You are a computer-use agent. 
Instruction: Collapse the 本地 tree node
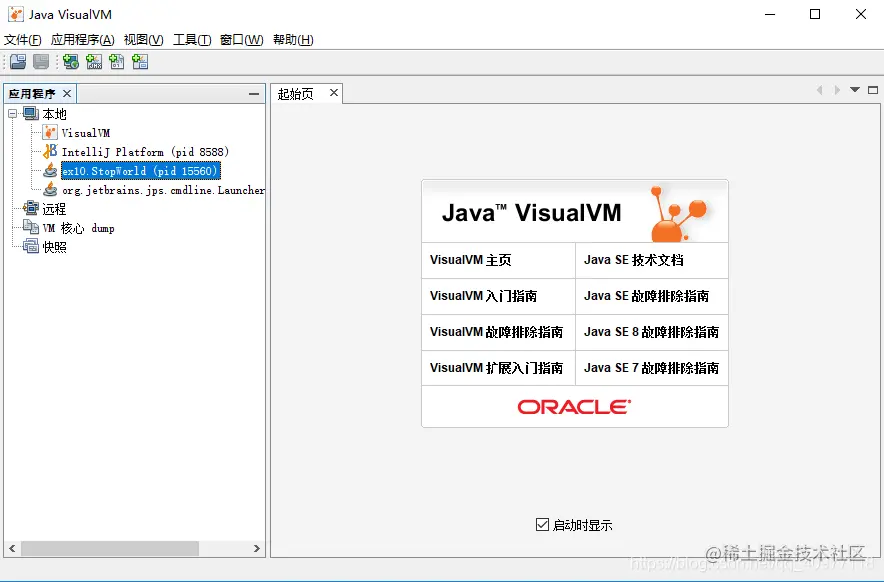click(12, 113)
